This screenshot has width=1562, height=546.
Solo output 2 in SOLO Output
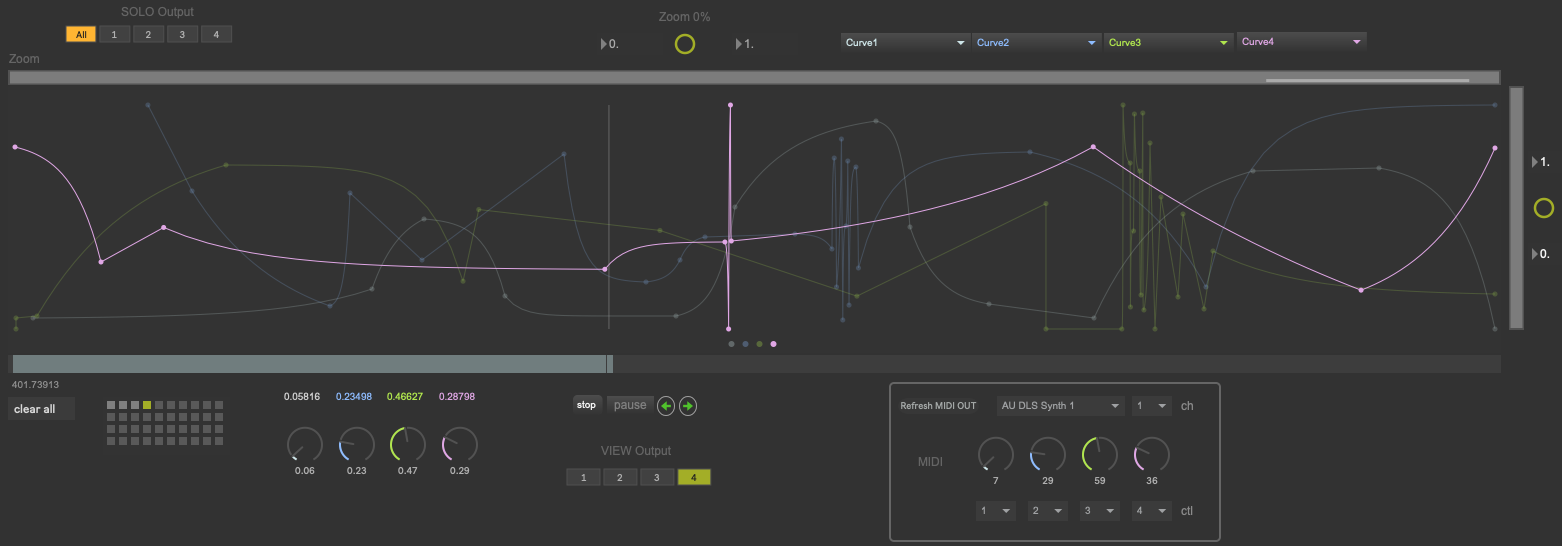[148, 35]
